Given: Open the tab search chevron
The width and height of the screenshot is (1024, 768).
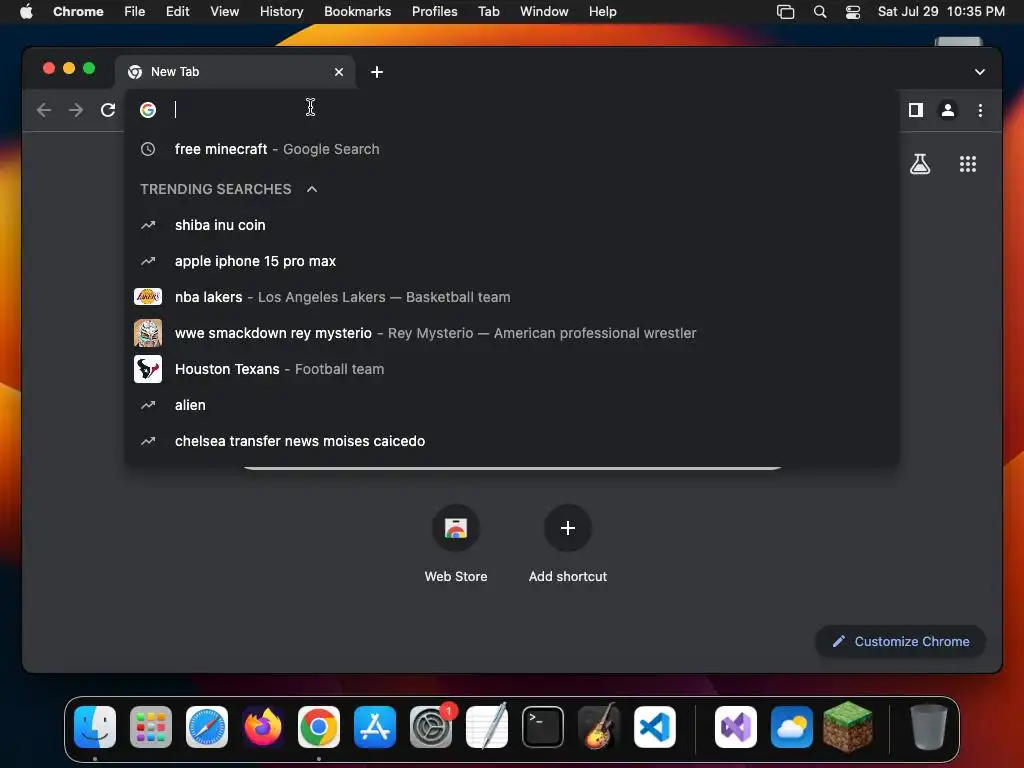Looking at the screenshot, I should click(x=980, y=72).
